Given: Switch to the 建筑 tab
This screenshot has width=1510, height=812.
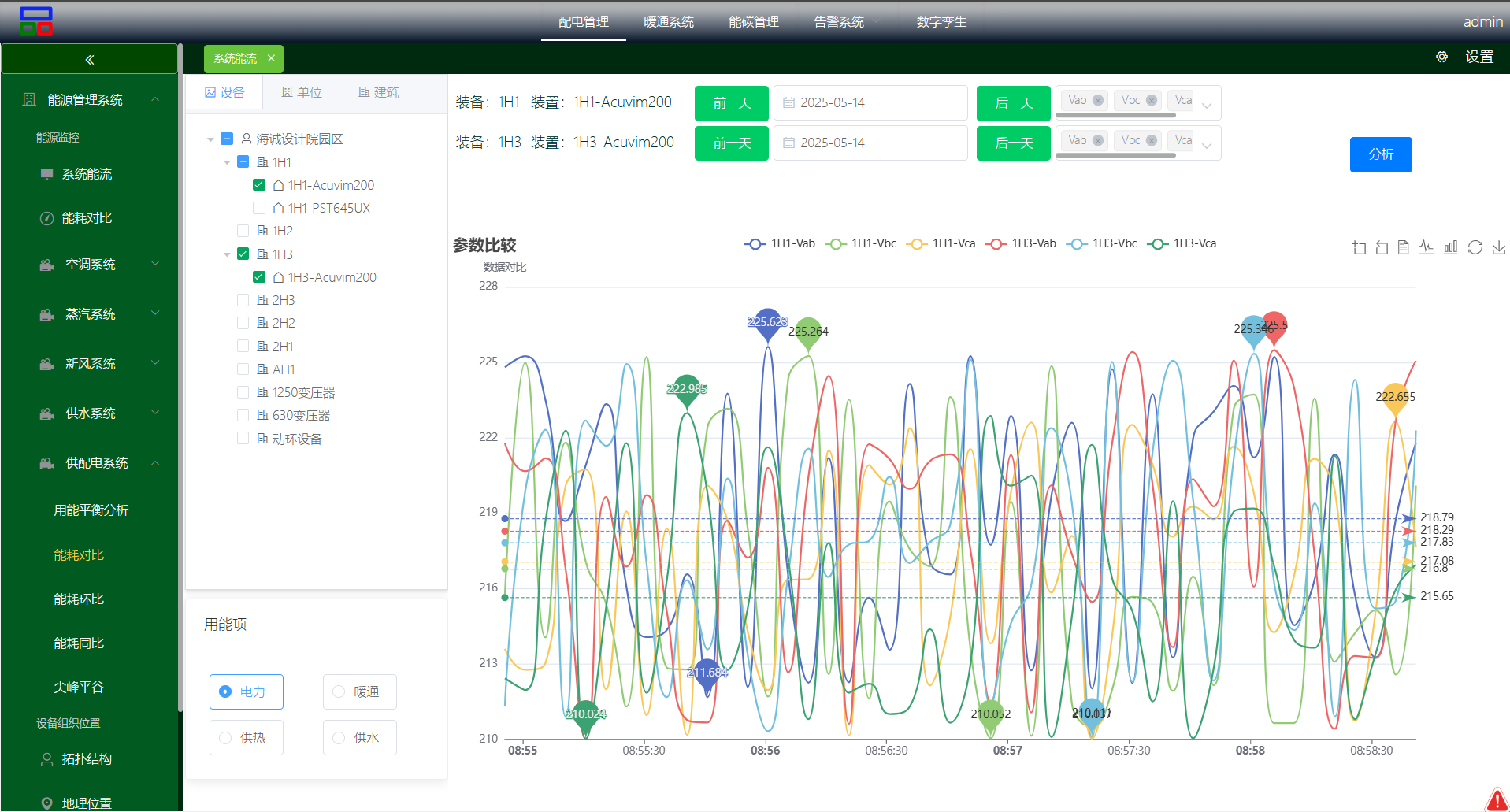Looking at the screenshot, I should point(378,93).
